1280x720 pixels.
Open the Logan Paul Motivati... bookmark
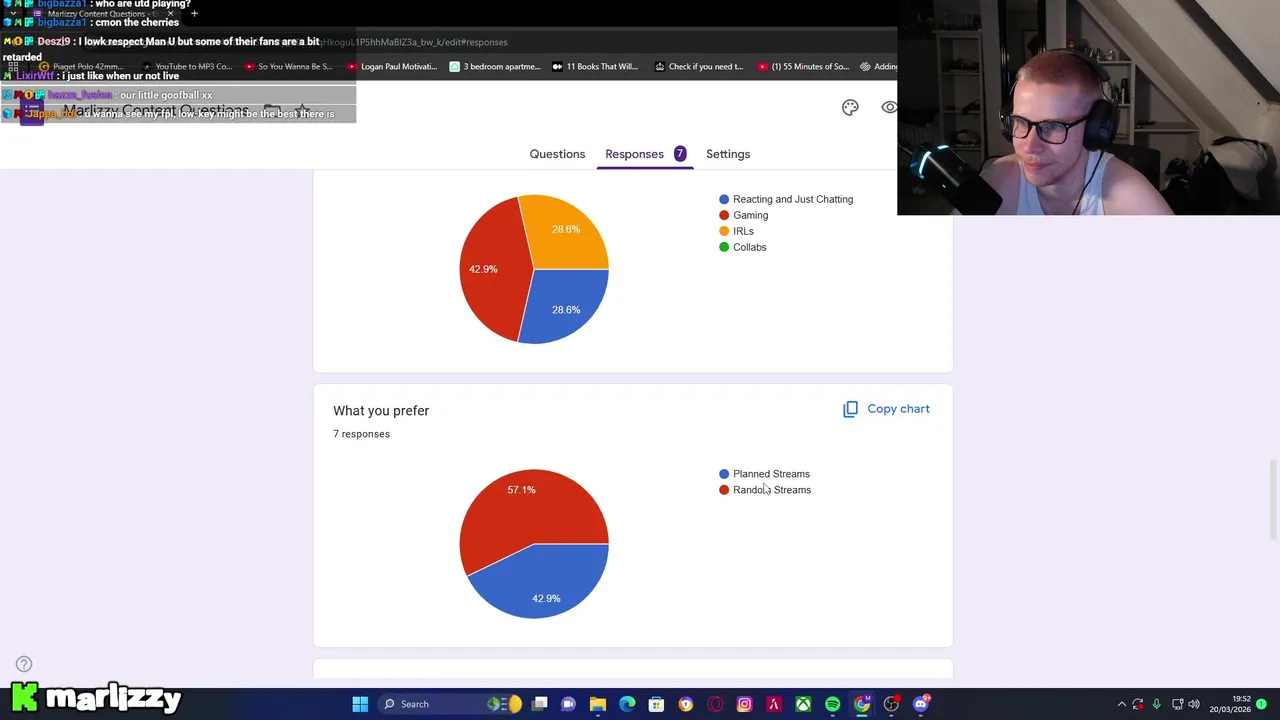[392, 67]
